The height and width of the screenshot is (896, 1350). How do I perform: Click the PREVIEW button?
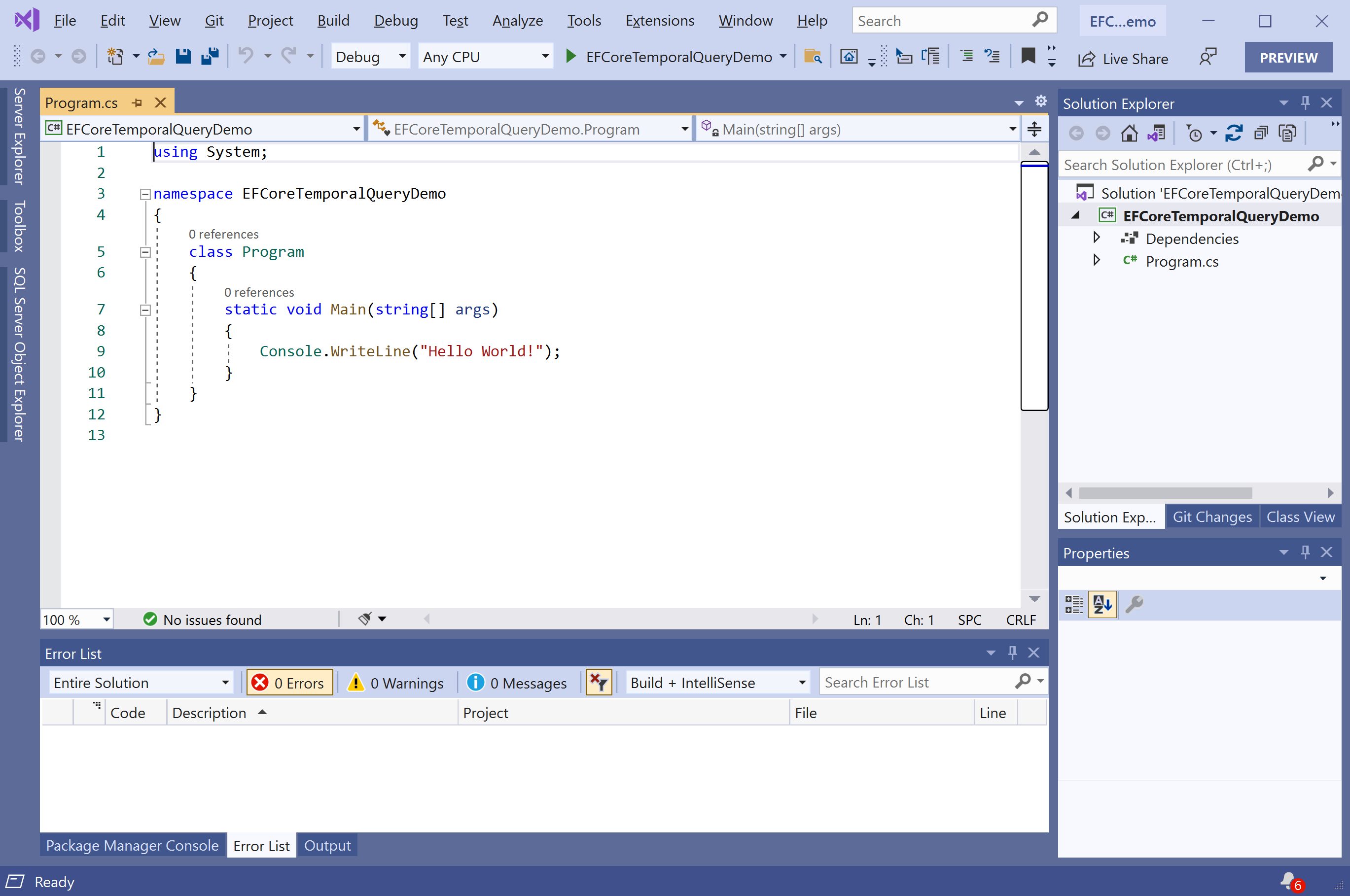tap(1288, 58)
